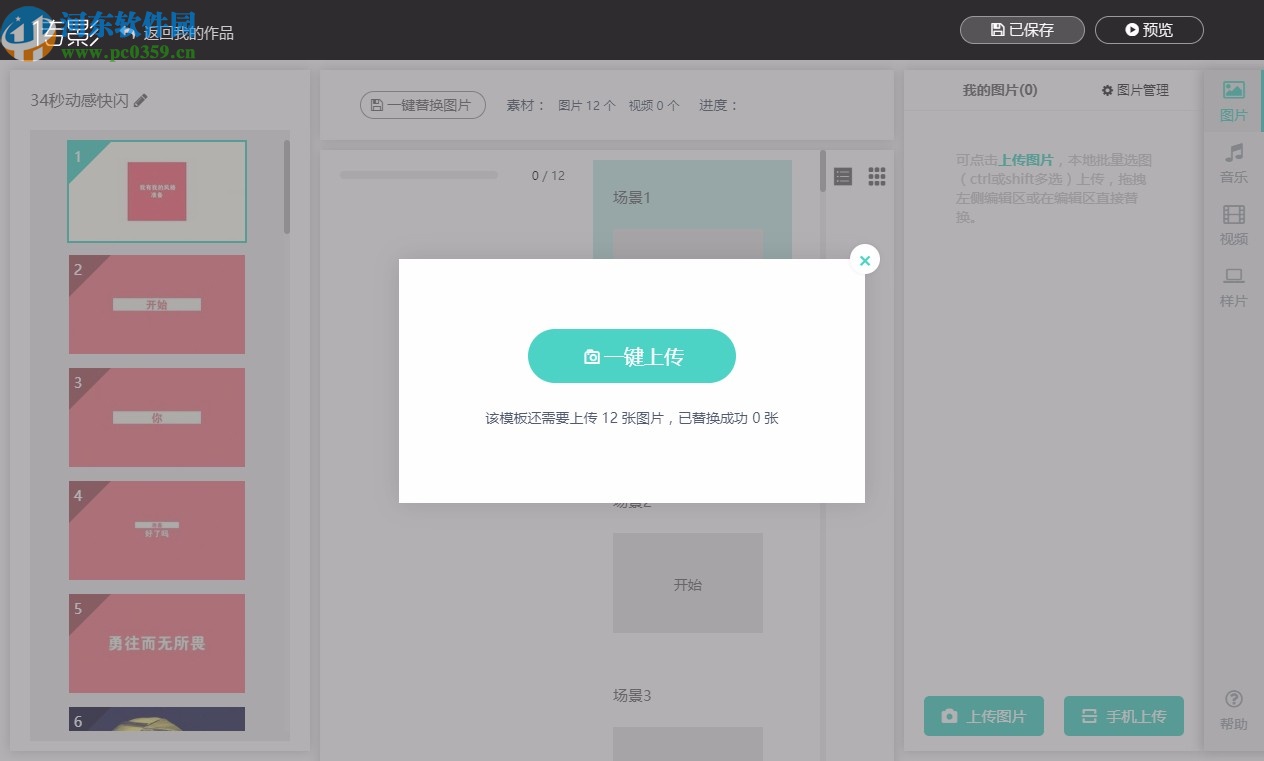This screenshot has height=761, width=1264.
Task: Open the 音乐 (music) panel
Action: click(1232, 165)
